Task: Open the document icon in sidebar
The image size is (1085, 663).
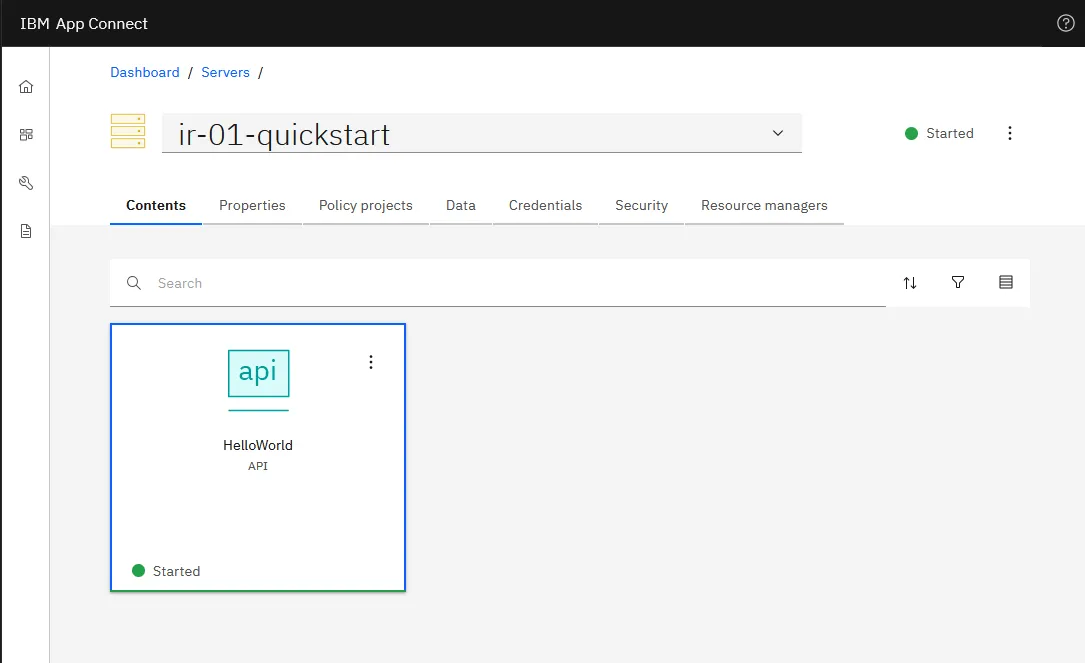Action: click(x=26, y=231)
